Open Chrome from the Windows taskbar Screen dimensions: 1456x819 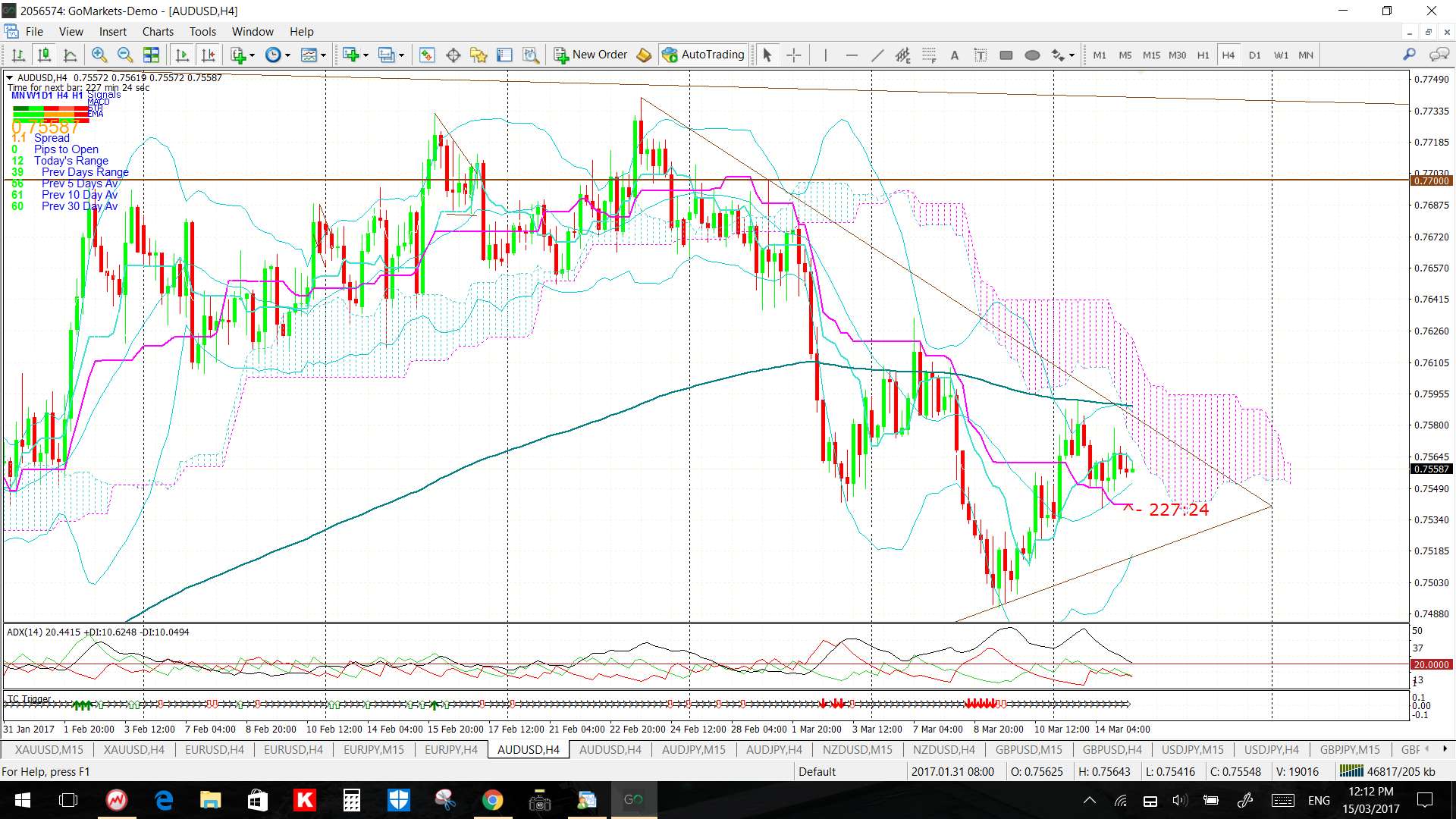point(492,800)
